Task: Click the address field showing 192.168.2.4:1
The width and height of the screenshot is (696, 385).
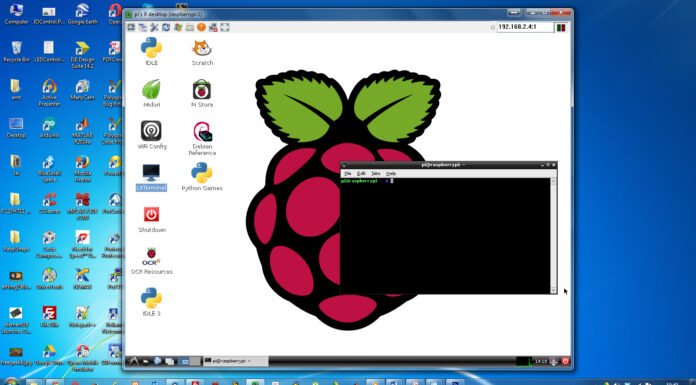Action: 525,27
